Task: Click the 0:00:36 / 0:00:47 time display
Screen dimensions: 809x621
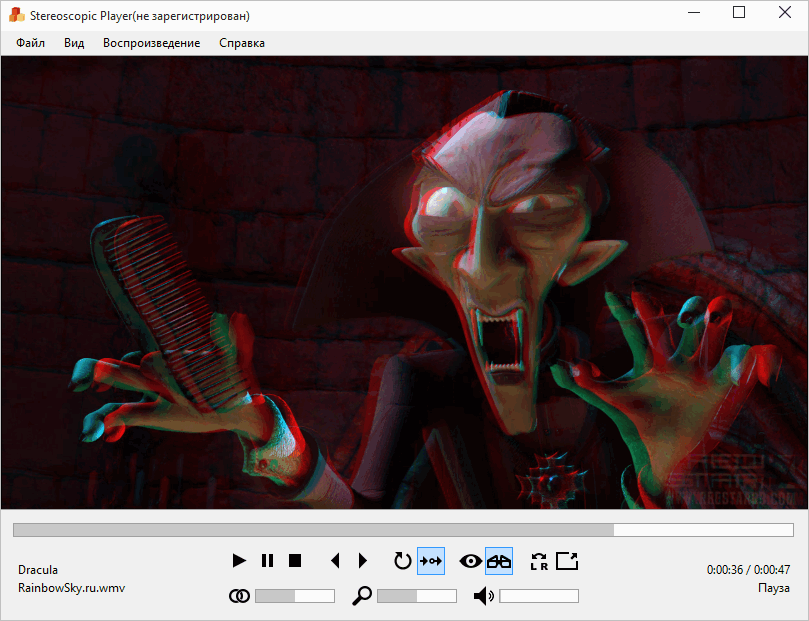Action: pos(748,570)
